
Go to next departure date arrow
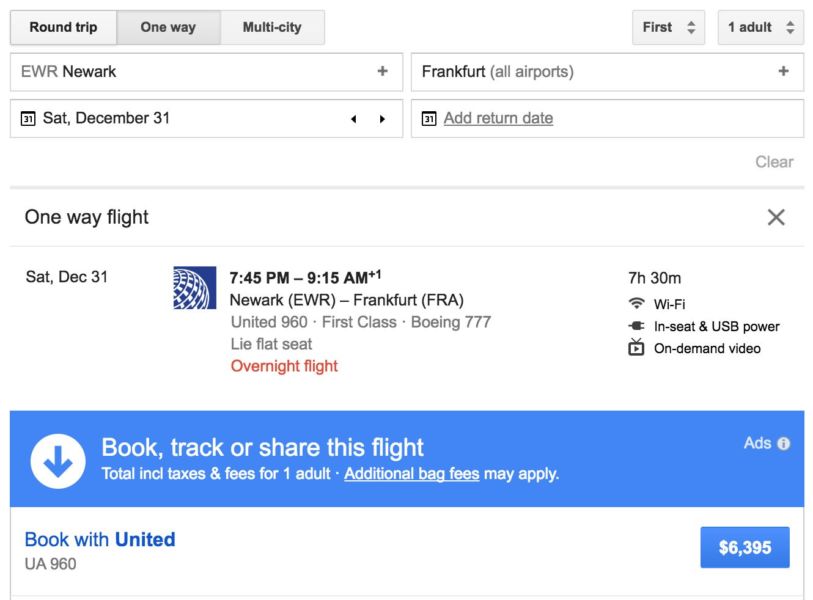382,119
